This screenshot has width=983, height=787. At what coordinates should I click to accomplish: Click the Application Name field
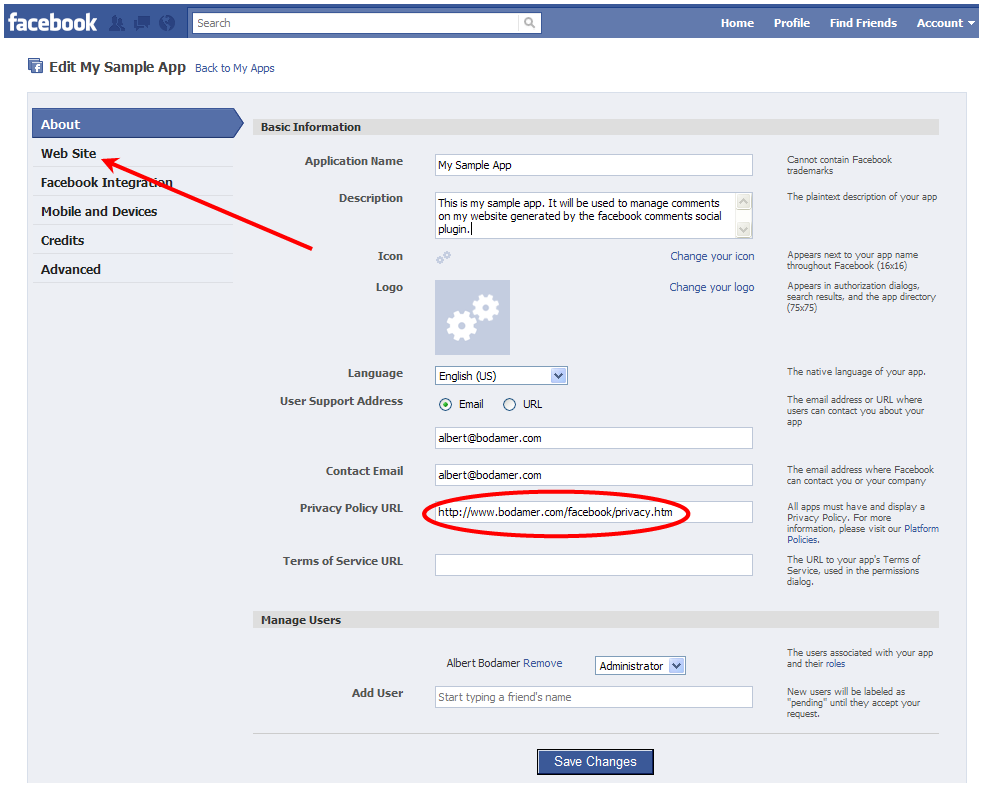pos(594,165)
